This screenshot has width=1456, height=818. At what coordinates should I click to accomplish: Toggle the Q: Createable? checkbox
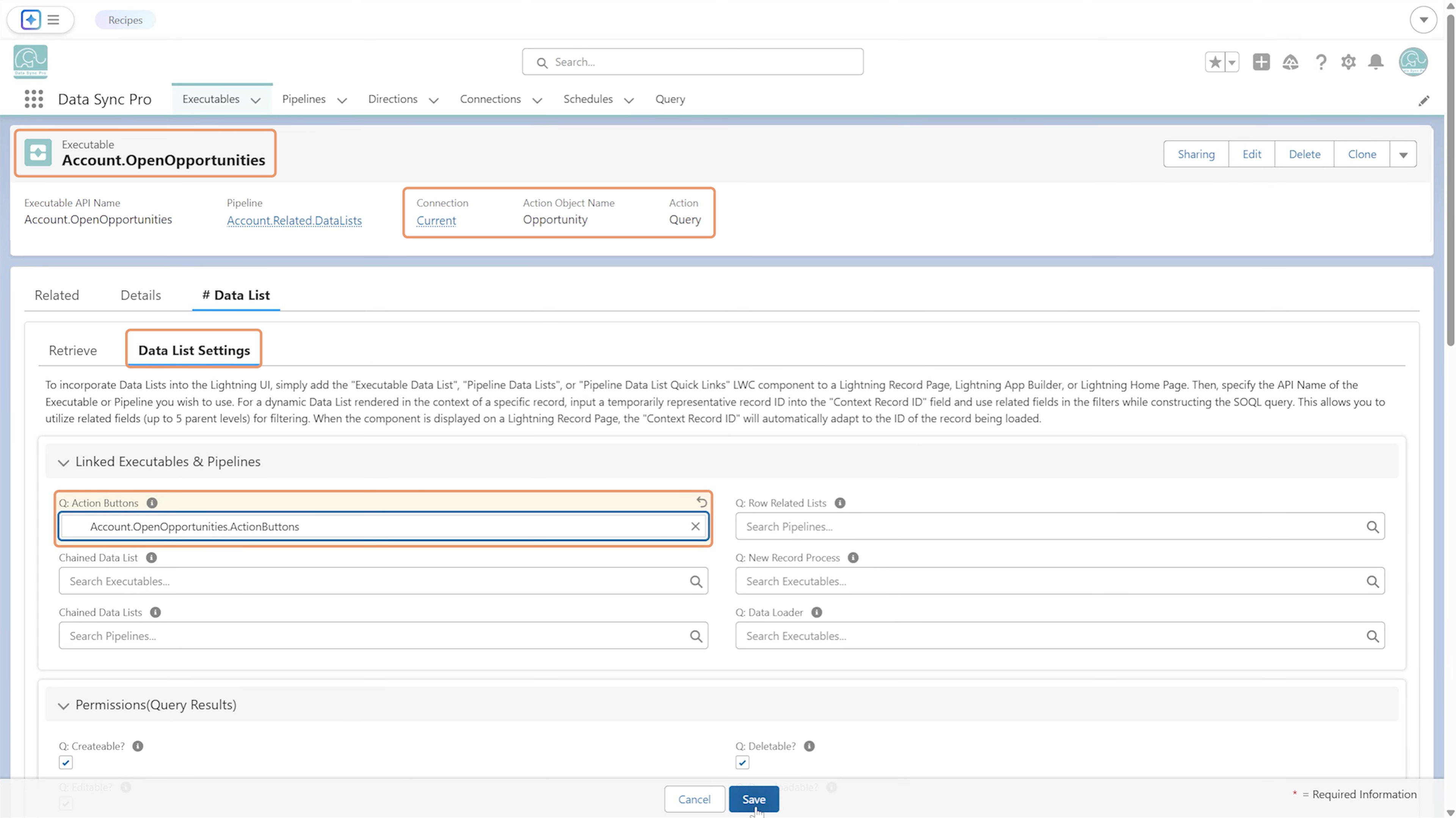tap(66, 763)
